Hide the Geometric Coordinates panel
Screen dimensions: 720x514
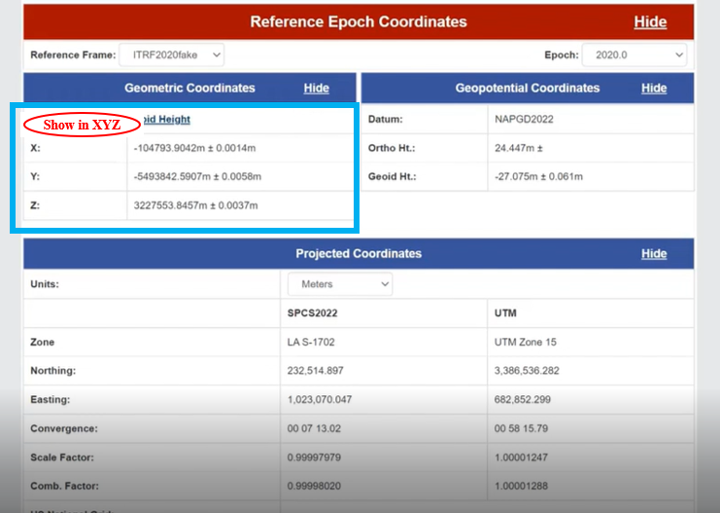point(316,88)
